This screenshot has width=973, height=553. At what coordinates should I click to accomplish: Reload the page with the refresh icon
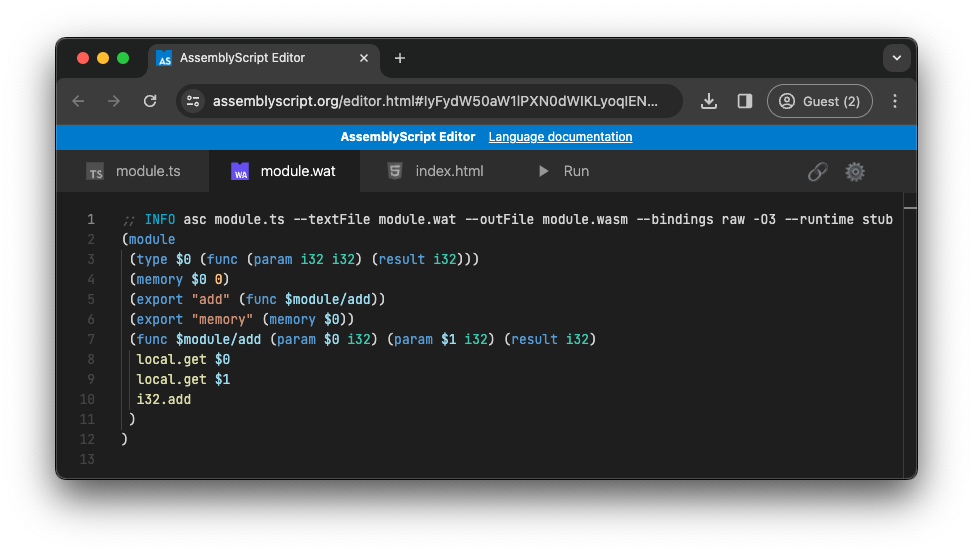pos(150,101)
